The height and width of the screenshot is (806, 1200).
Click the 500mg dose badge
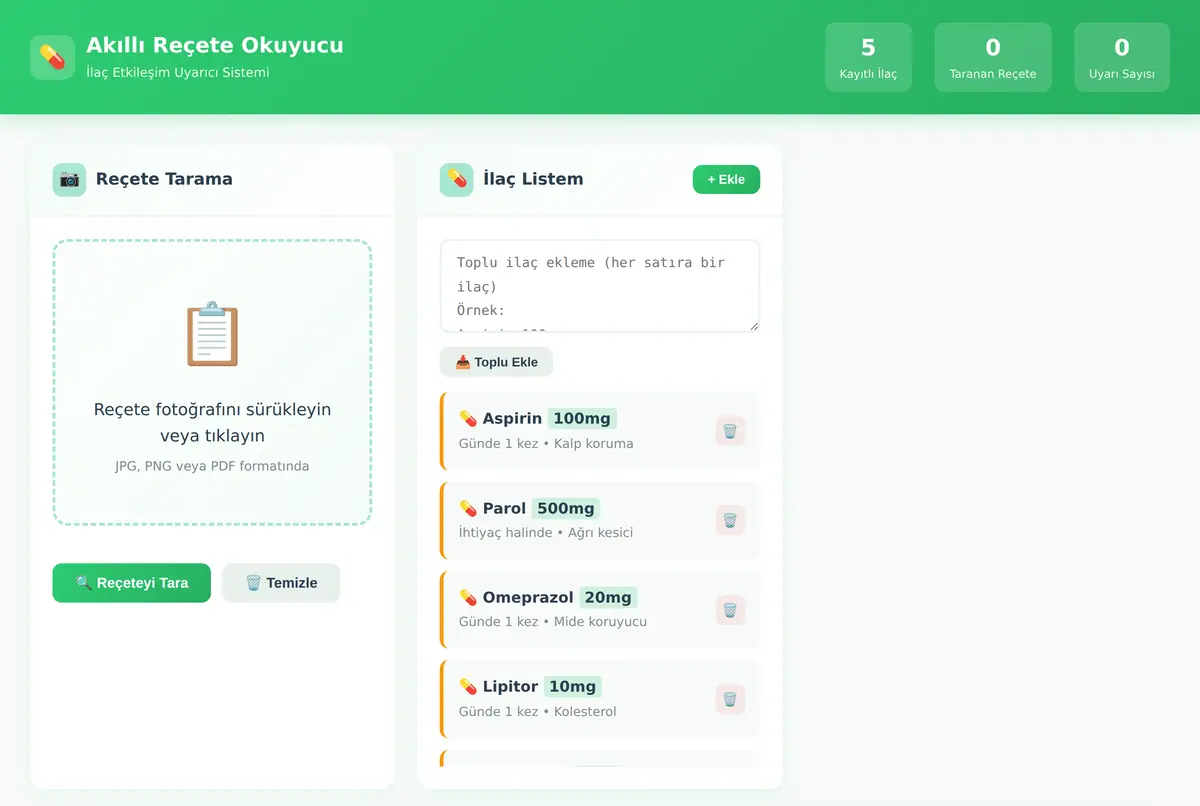(x=567, y=508)
